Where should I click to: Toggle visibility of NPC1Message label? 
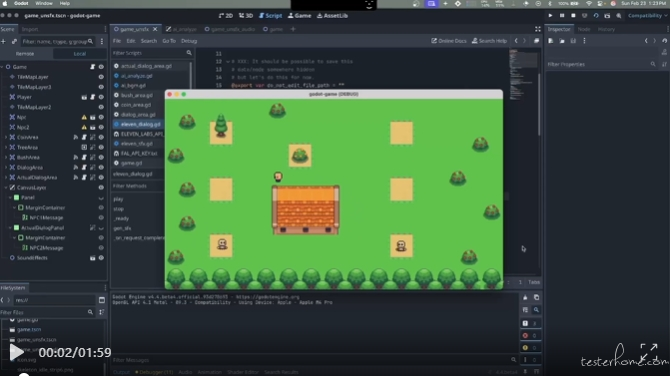pos(101,217)
